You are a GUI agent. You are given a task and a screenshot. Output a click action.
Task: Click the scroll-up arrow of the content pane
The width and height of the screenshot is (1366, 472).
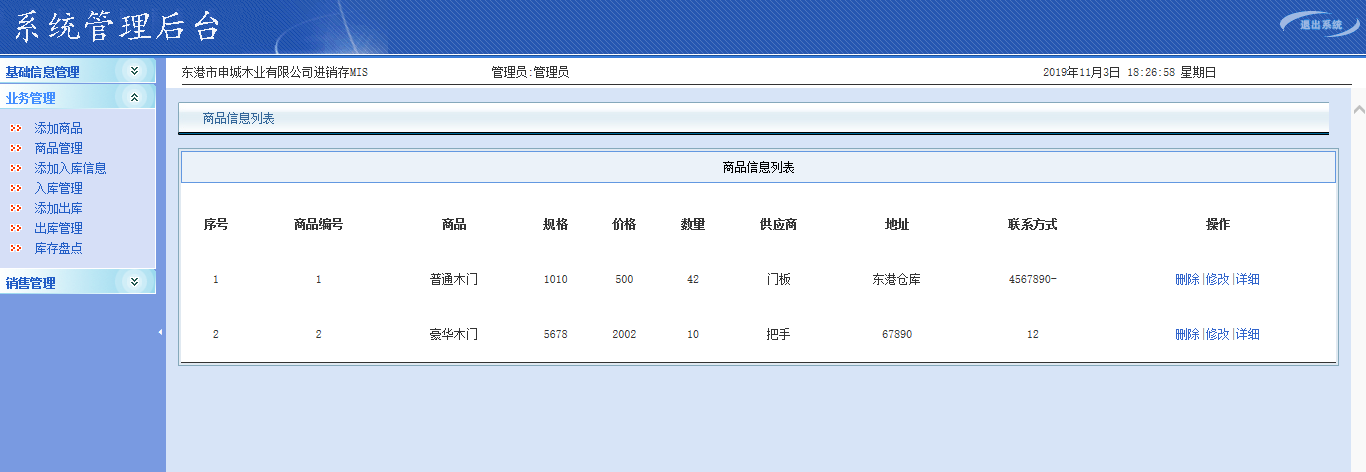(1358, 108)
